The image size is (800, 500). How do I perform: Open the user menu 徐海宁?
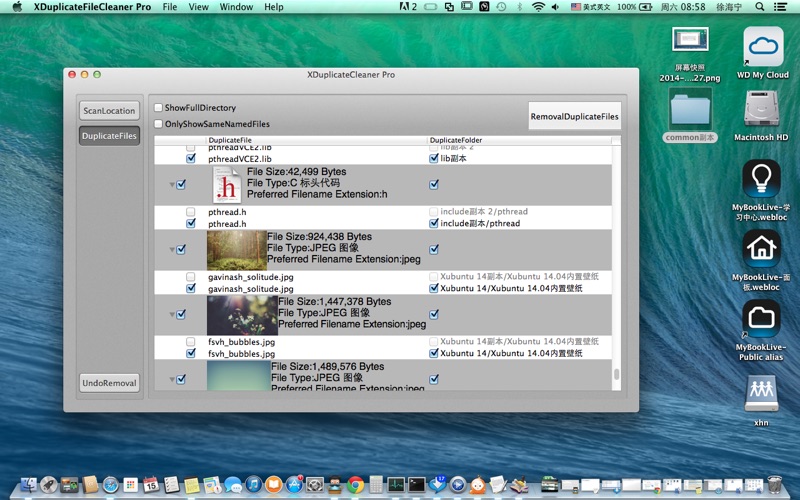click(x=729, y=7)
